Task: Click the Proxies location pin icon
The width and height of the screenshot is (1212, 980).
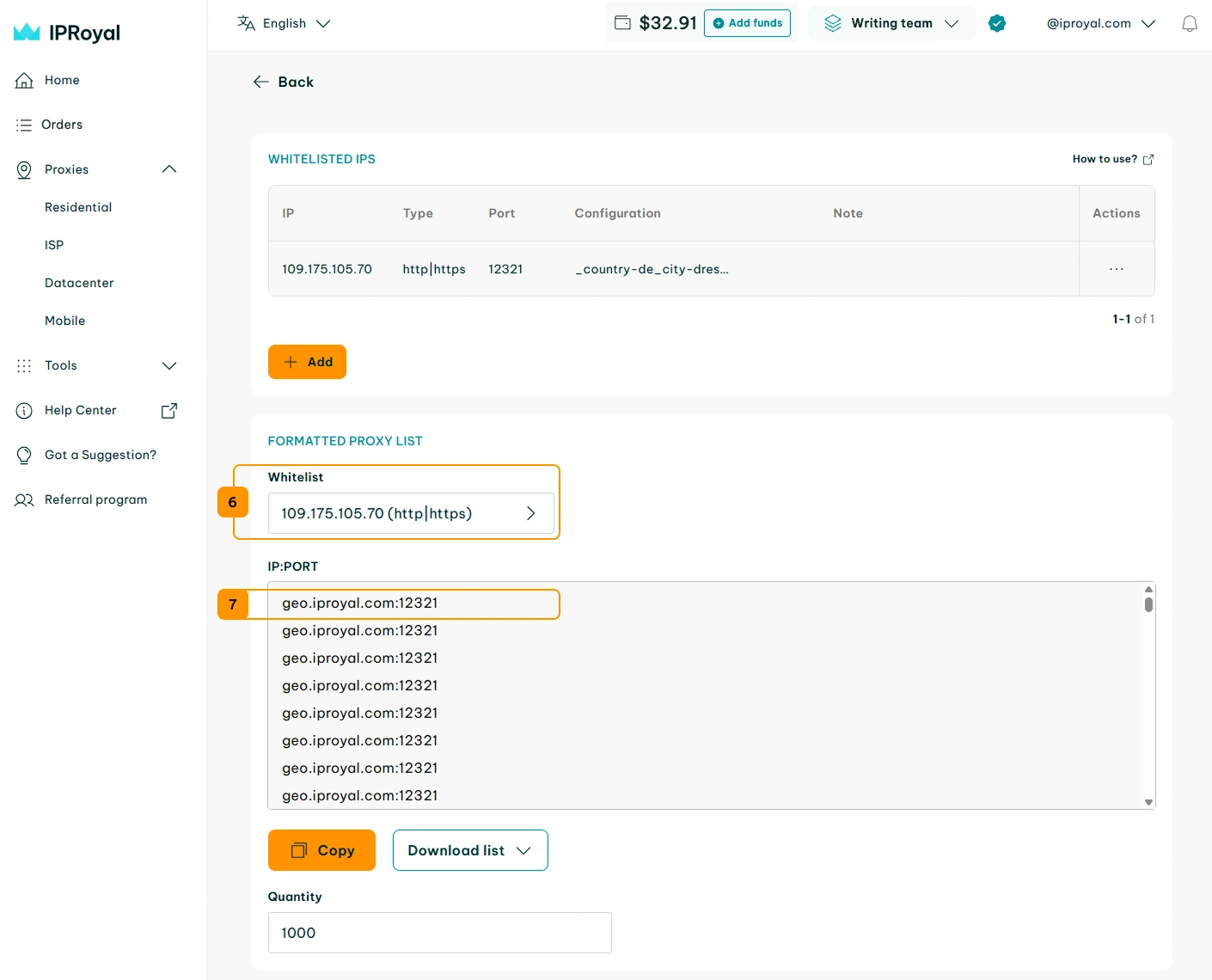Action: tap(24, 169)
